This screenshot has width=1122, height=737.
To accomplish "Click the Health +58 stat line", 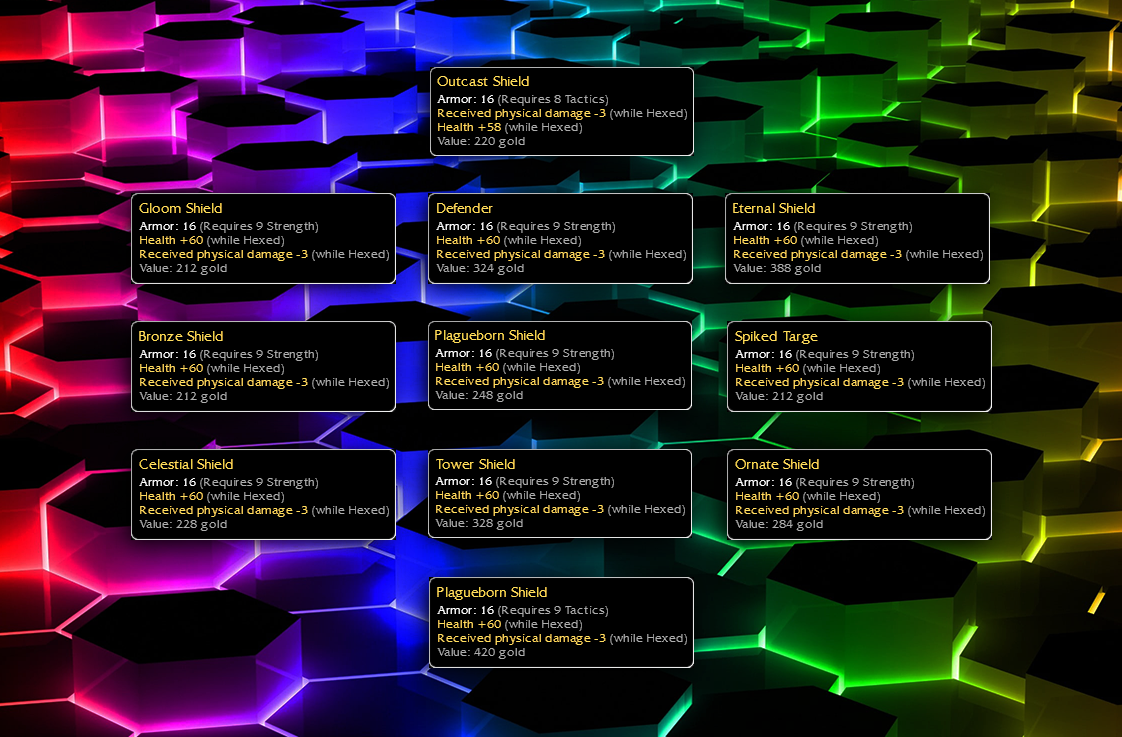I will [509, 127].
